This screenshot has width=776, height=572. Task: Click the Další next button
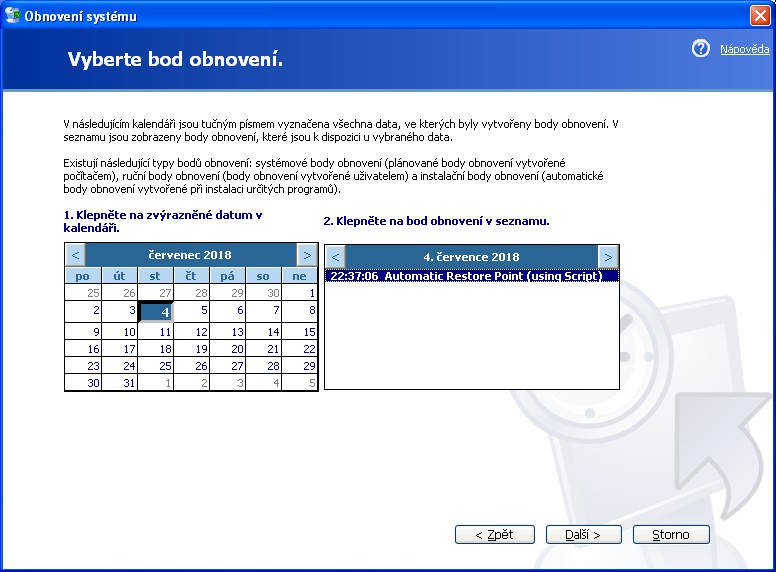click(x=583, y=534)
